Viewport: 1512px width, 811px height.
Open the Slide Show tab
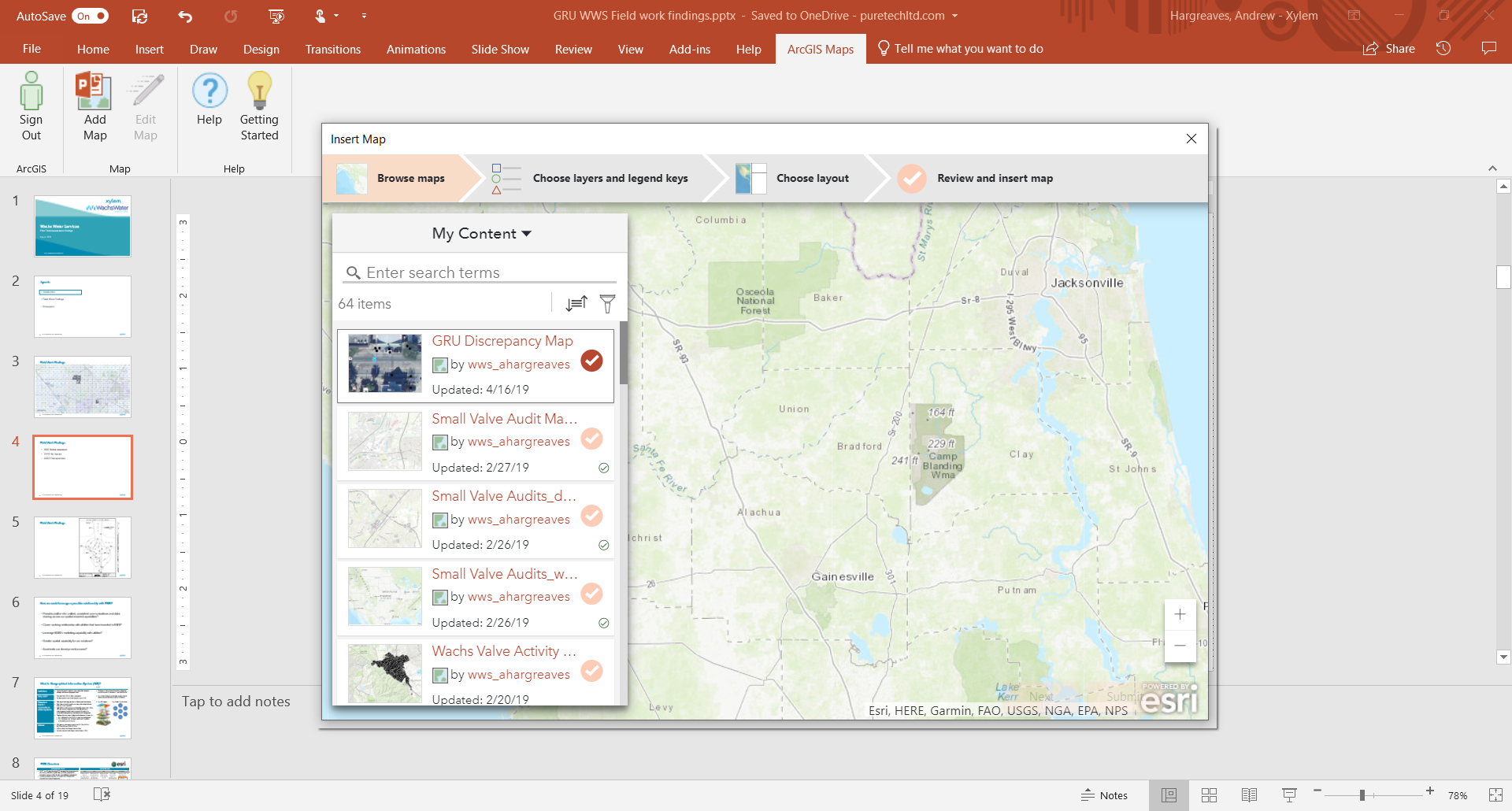tap(500, 49)
